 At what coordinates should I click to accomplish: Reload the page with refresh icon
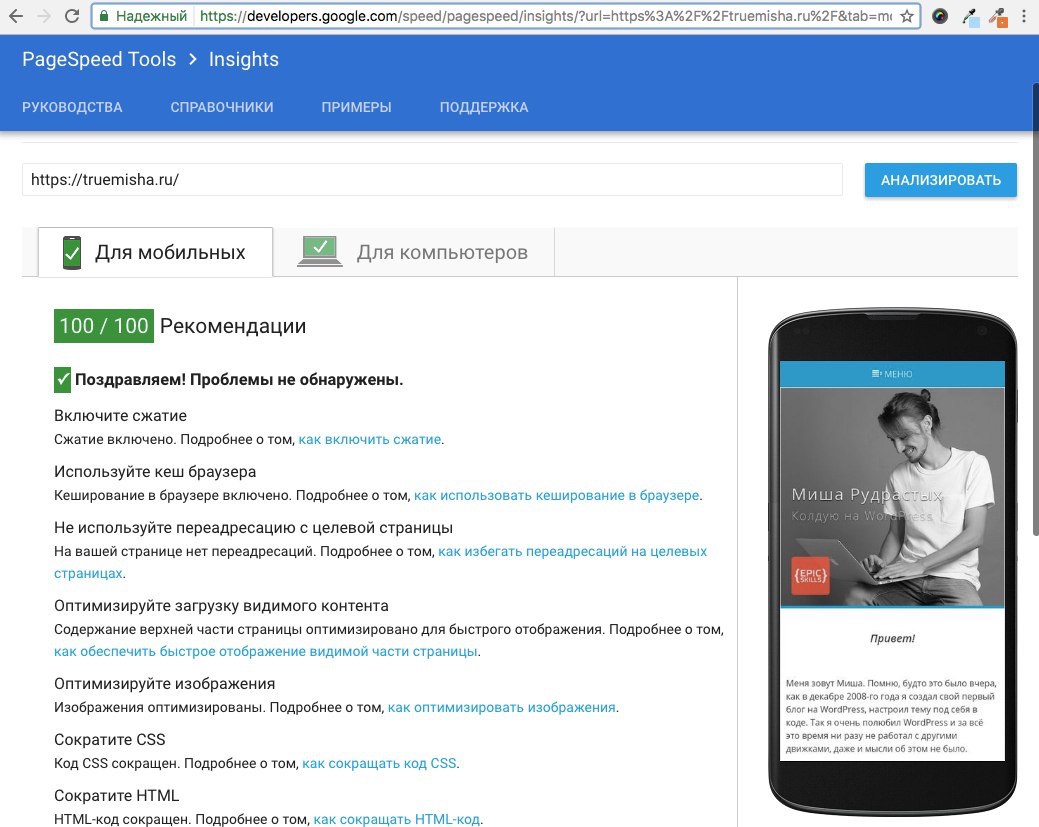[x=72, y=16]
